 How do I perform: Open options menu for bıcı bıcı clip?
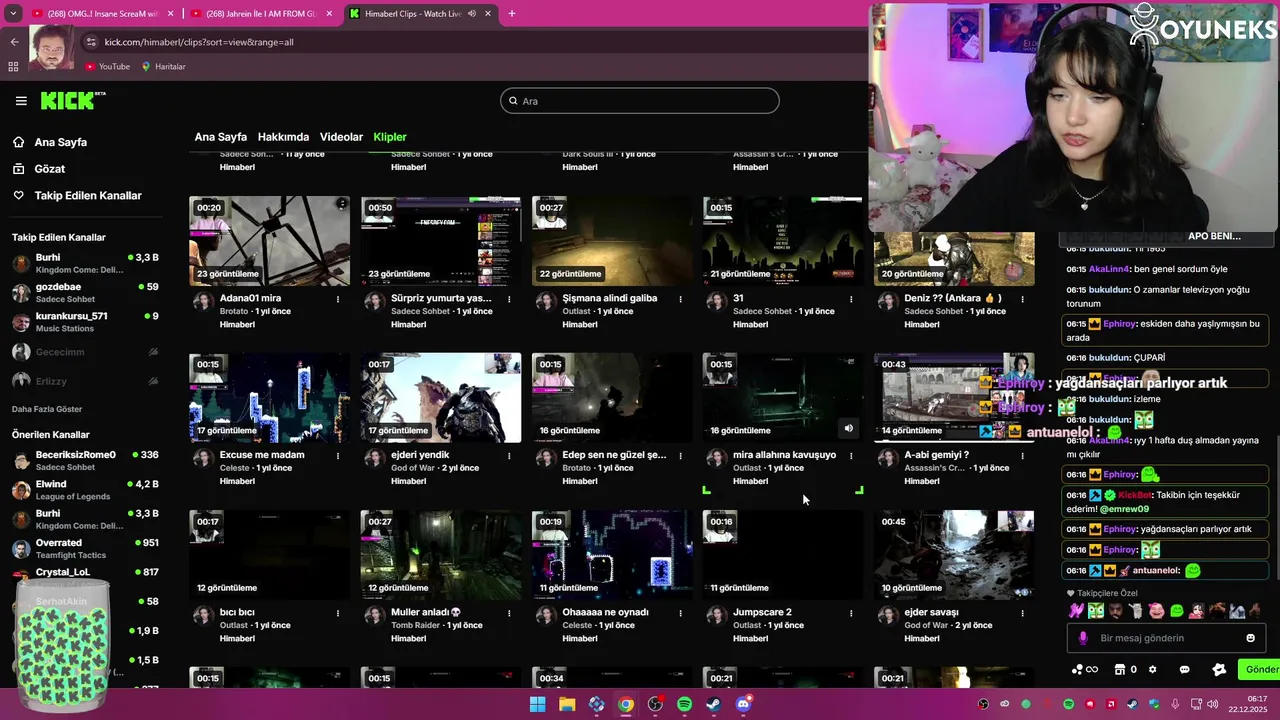coord(338,612)
